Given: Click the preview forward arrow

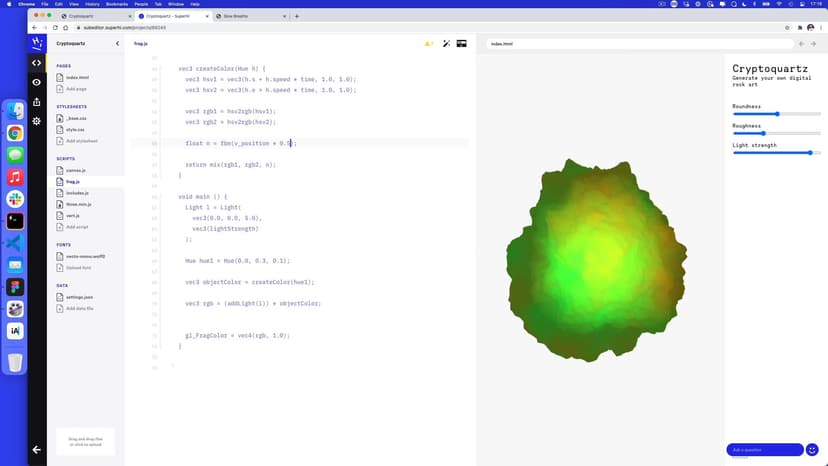Looking at the screenshot, I should click(x=816, y=44).
